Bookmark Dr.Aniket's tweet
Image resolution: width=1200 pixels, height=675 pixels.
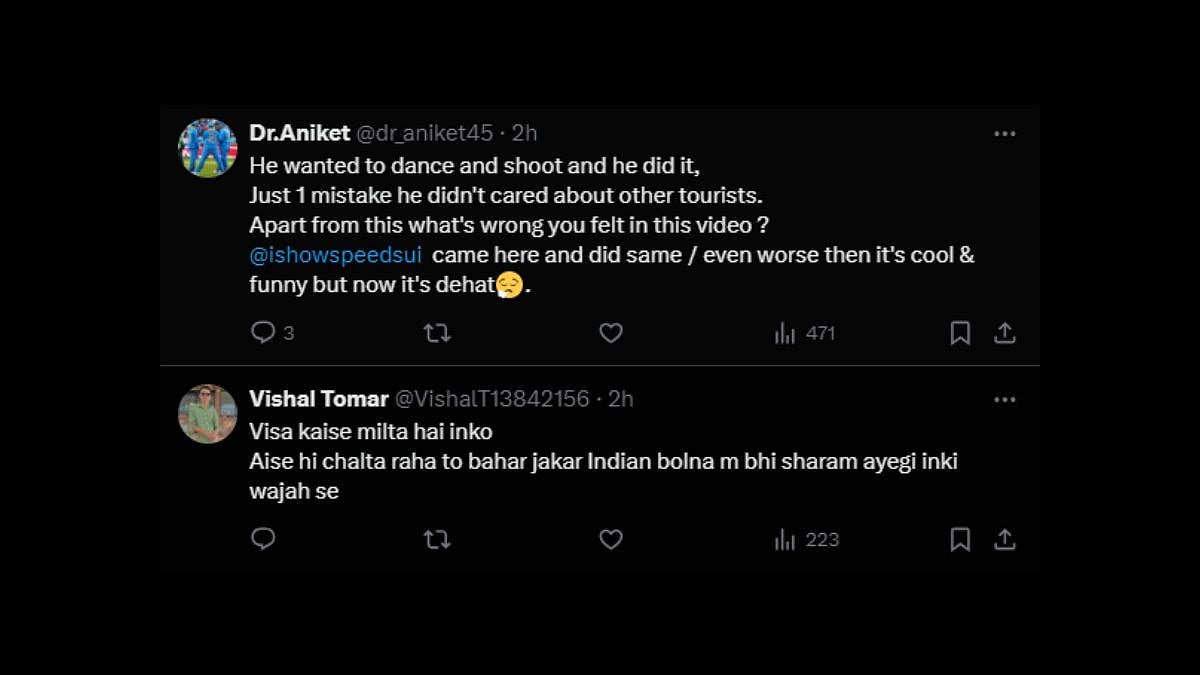coord(960,333)
